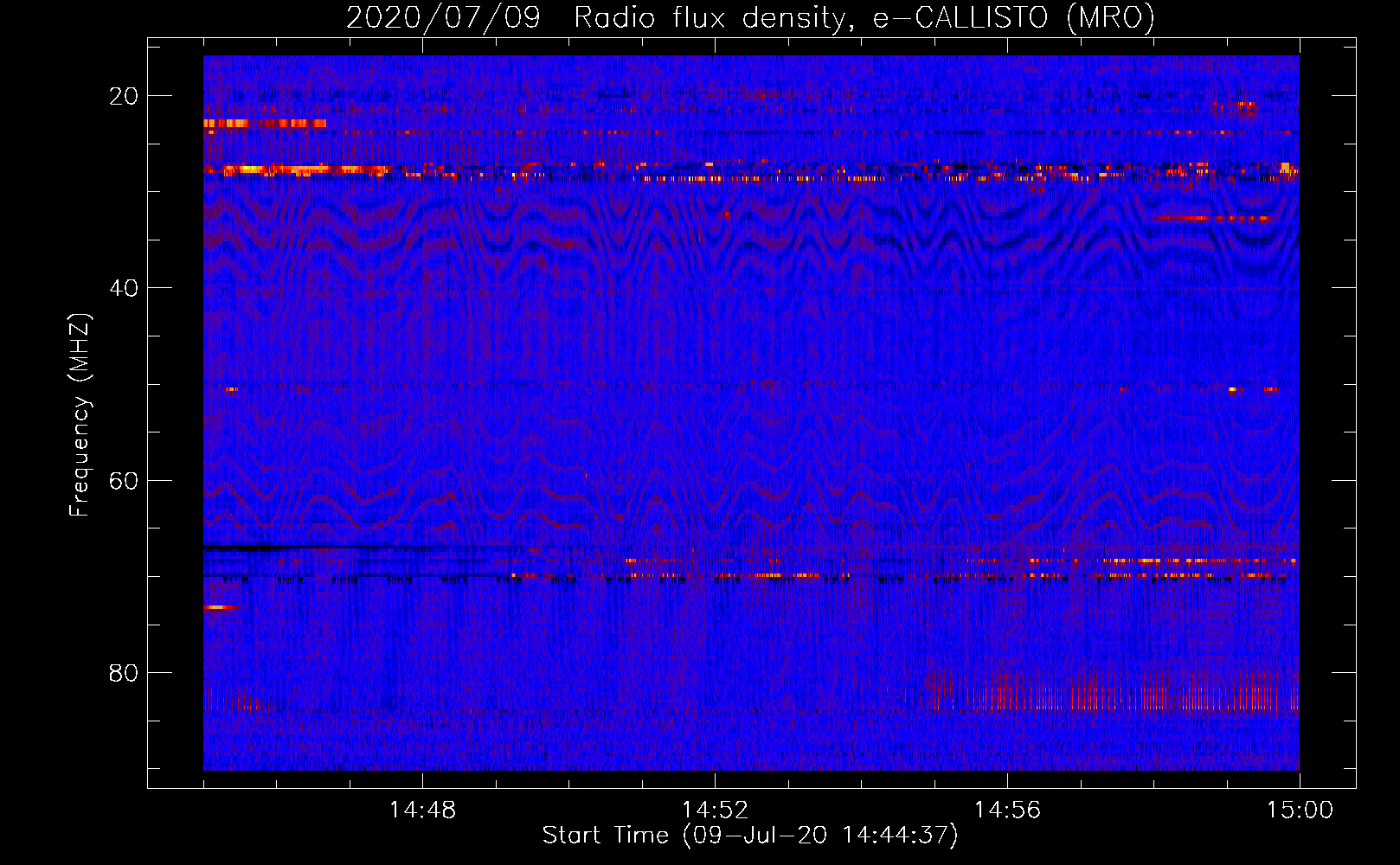Click the "Frequency (MHZ)" axis label

(x=80, y=414)
